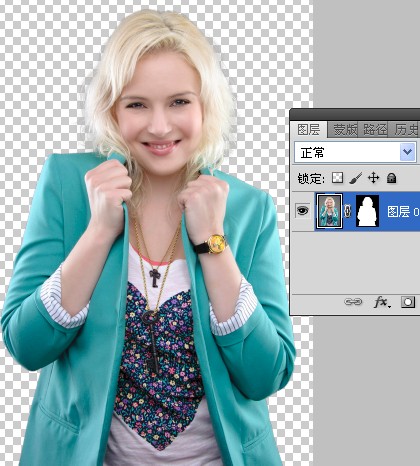
Task: Open fx layer style menu
Action: [382, 302]
